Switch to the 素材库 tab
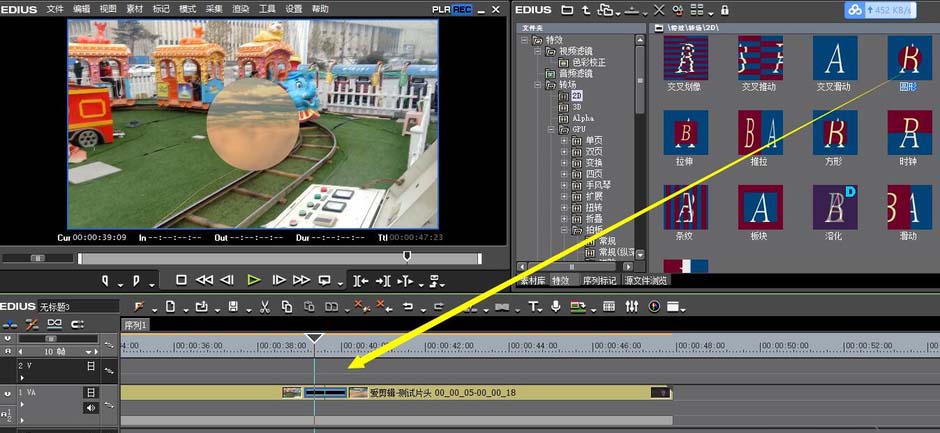Image resolution: width=940 pixels, height=433 pixels. [531, 280]
